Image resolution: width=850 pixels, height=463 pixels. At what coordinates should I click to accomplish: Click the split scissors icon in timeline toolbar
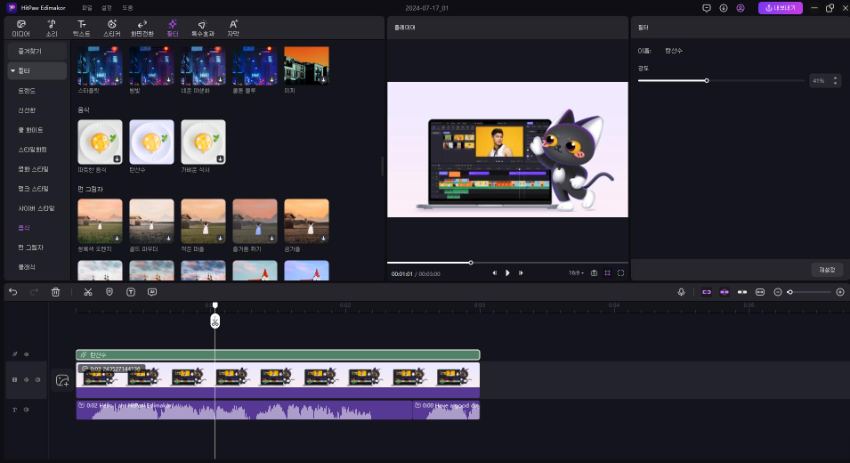coord(88,292)
